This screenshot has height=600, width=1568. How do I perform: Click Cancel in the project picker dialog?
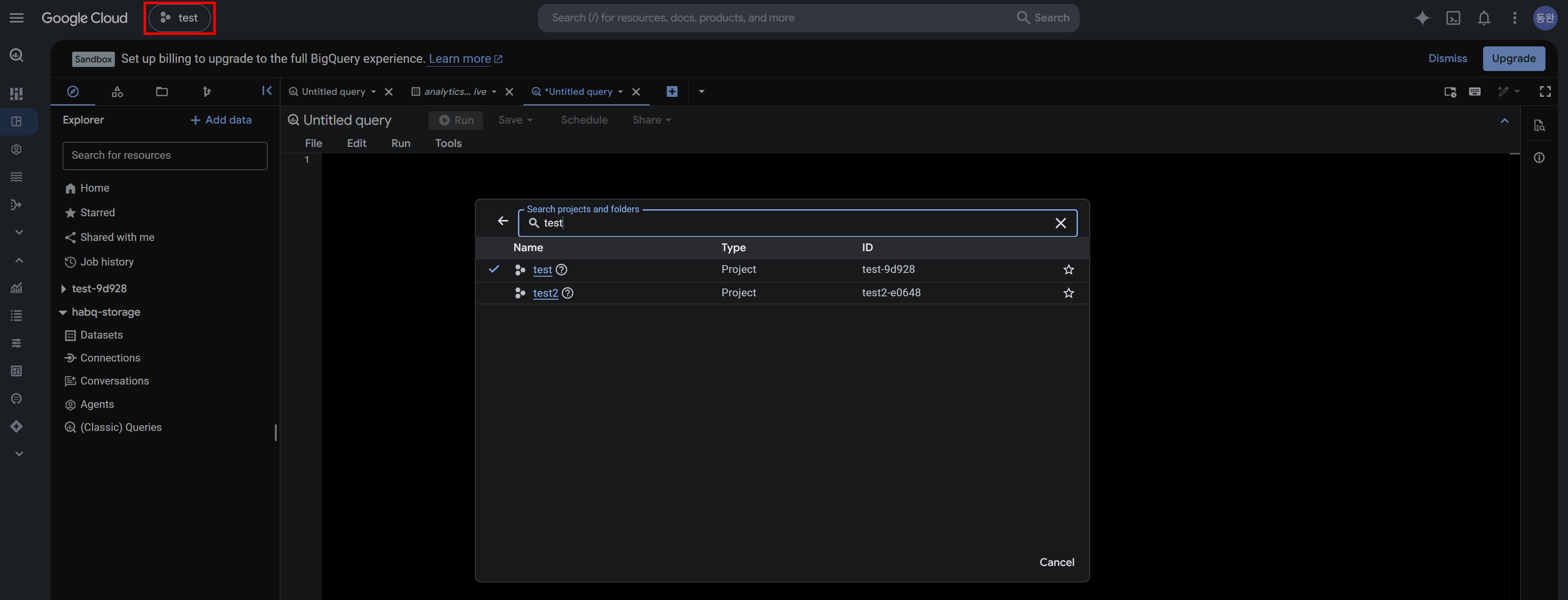click(1056, 562)
